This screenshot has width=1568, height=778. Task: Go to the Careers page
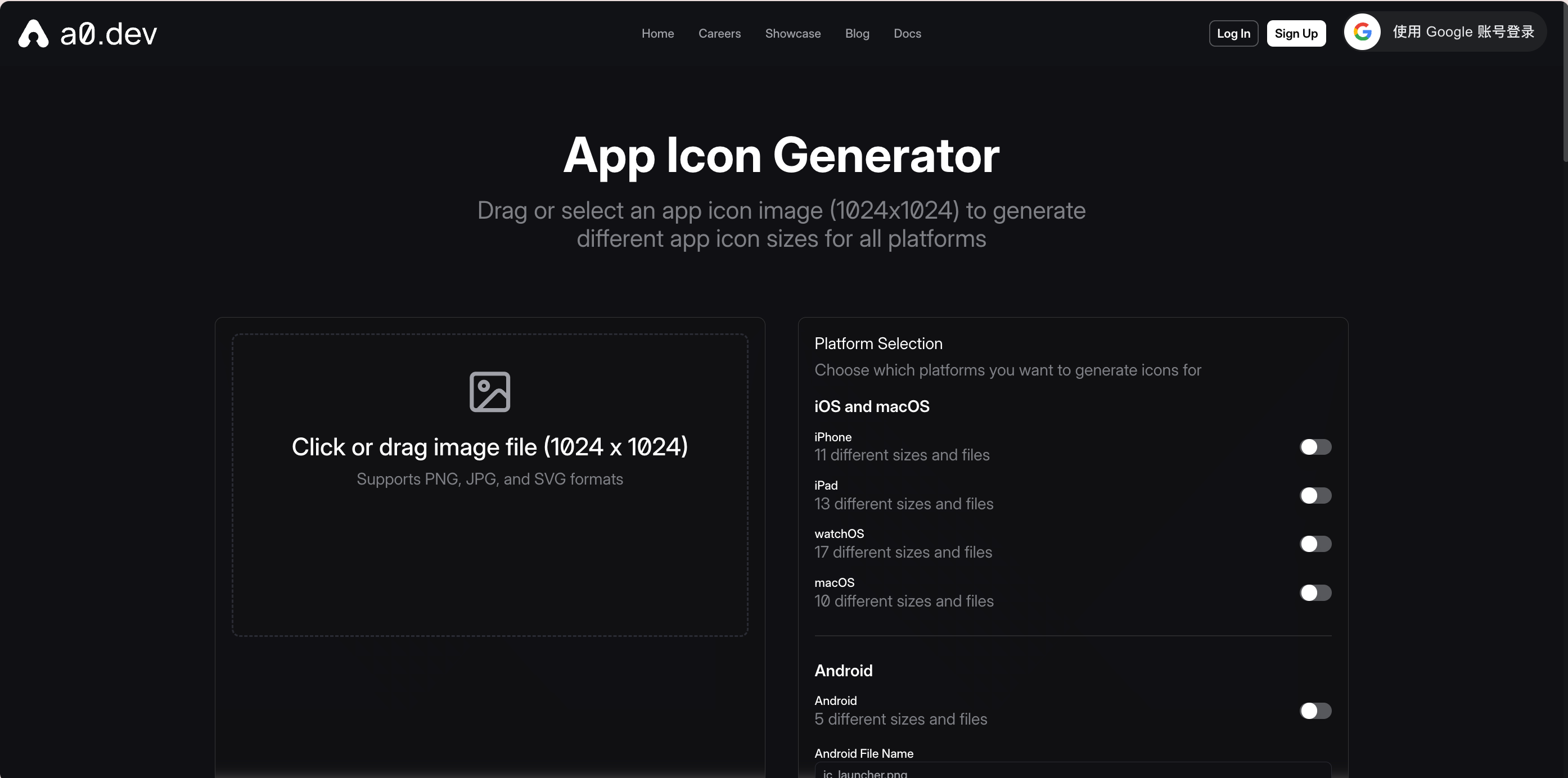coord(719,34)
